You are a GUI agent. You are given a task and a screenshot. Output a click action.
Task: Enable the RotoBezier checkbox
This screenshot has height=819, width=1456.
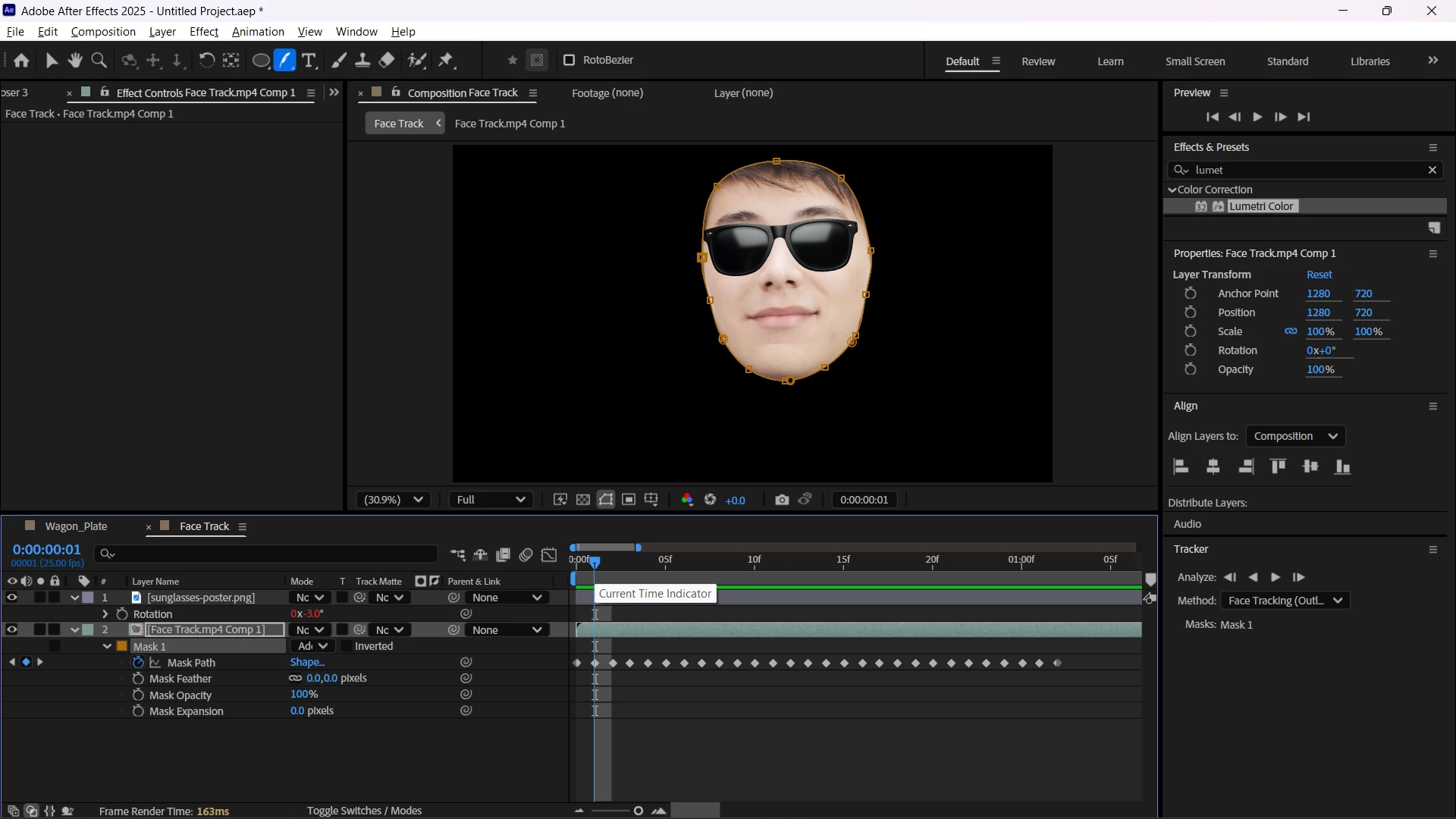(x=569, y=60)
